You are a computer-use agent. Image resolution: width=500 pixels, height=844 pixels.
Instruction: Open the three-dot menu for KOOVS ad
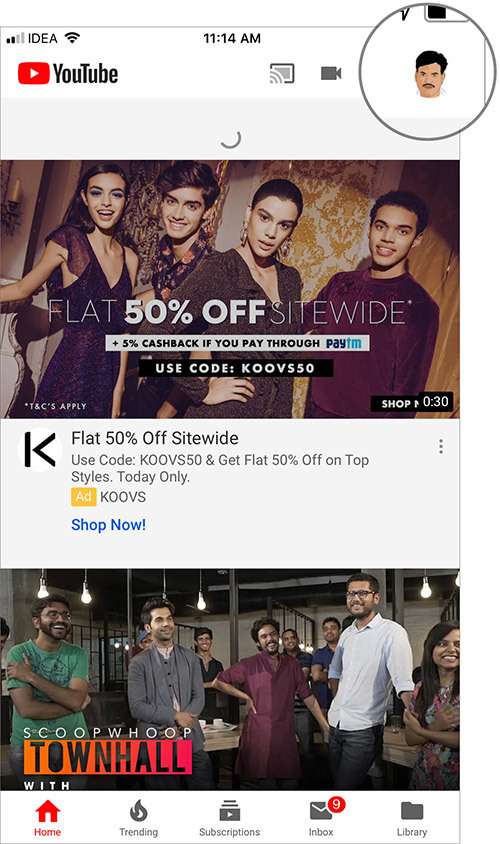pos(441,446)
